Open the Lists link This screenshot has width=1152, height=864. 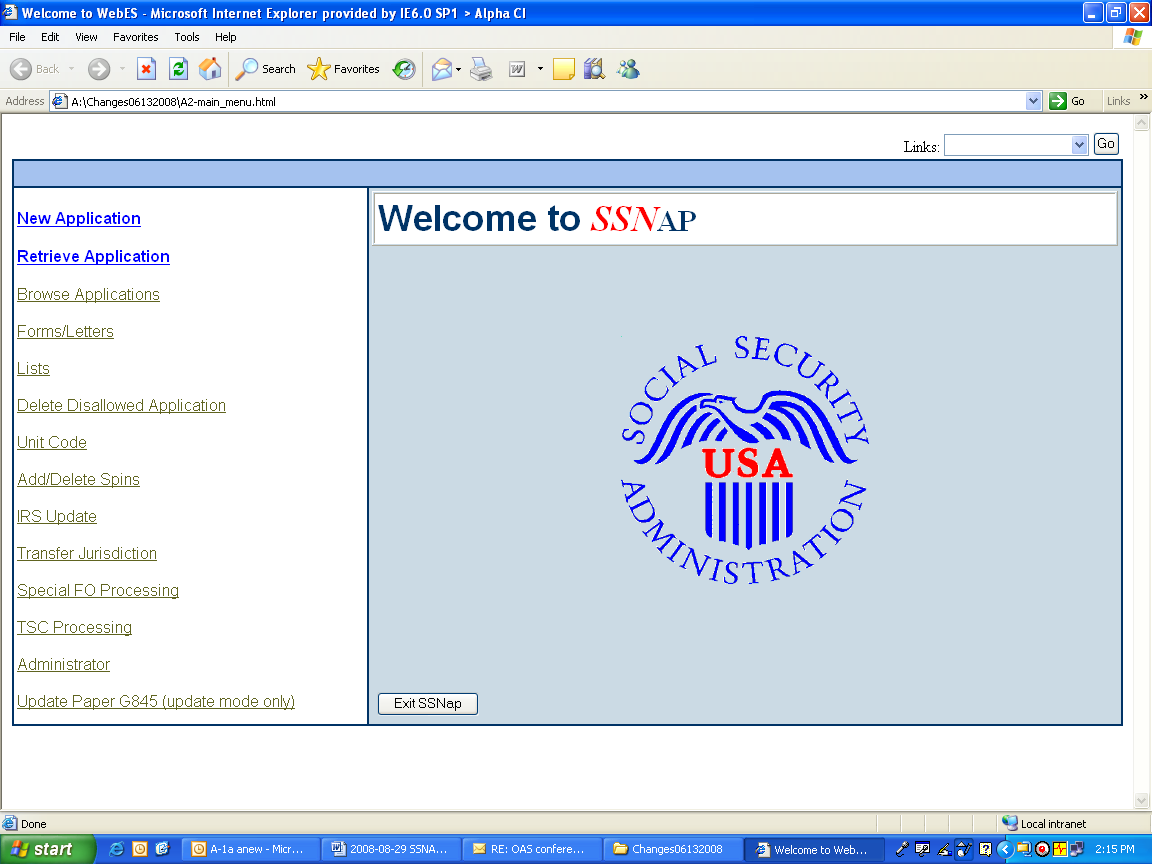point(33,368)
